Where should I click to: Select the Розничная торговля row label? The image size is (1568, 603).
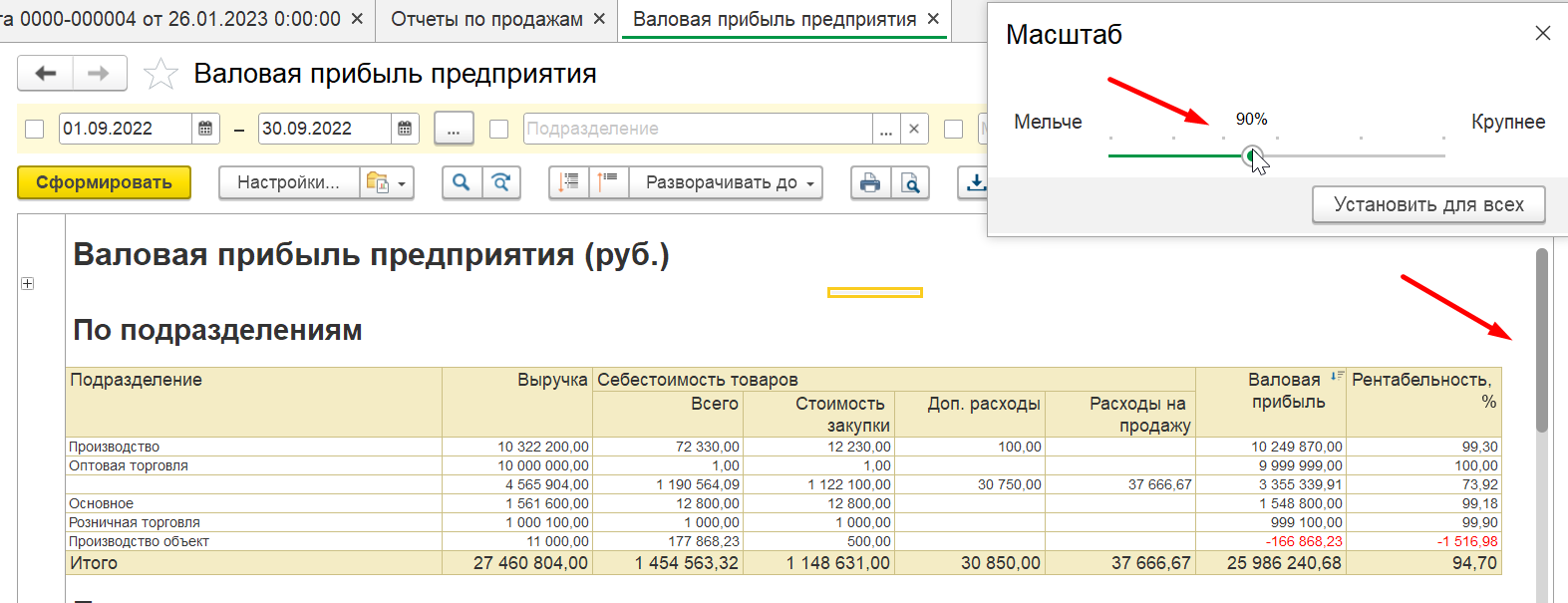(134, 522)
